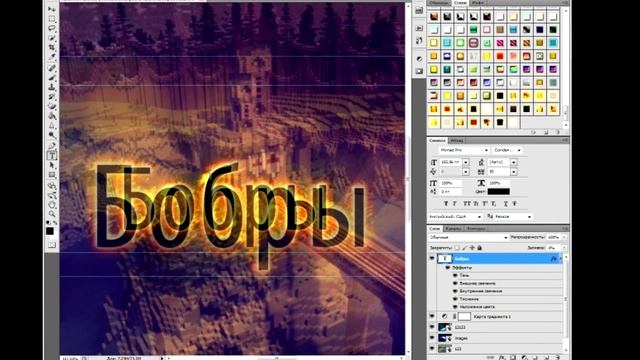Open the collapsed Adjustments panel icon
Viewport: 640px width, 360px height.
(419, 59)
